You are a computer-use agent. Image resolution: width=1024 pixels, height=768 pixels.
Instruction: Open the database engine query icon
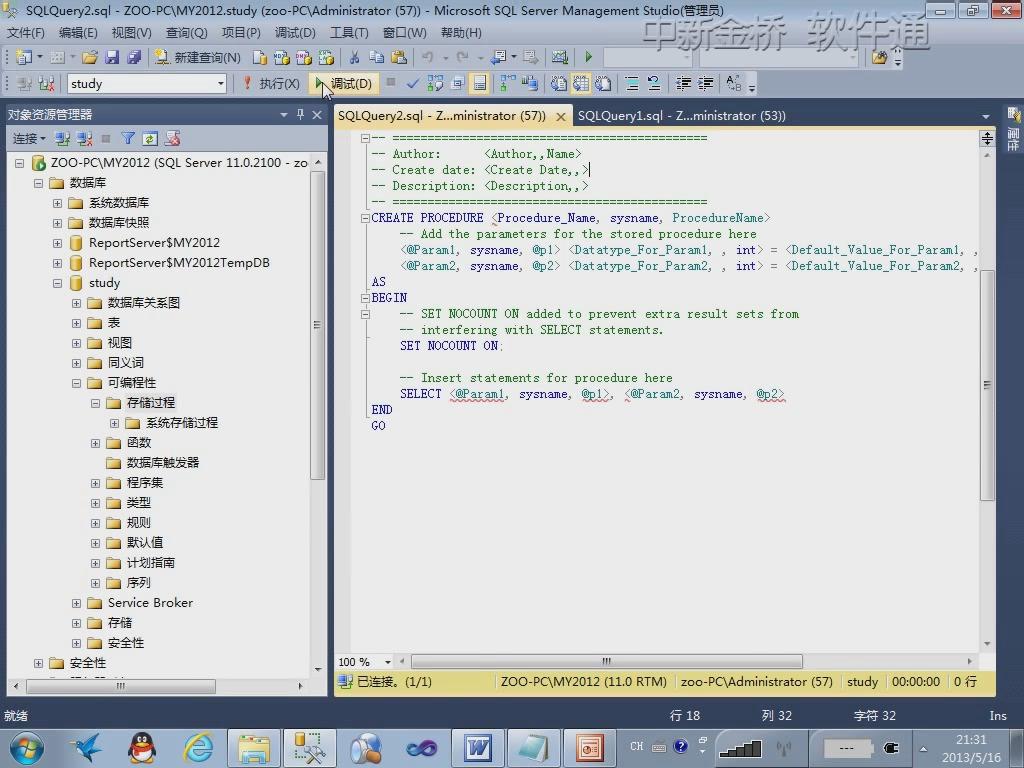coord(259,57)
